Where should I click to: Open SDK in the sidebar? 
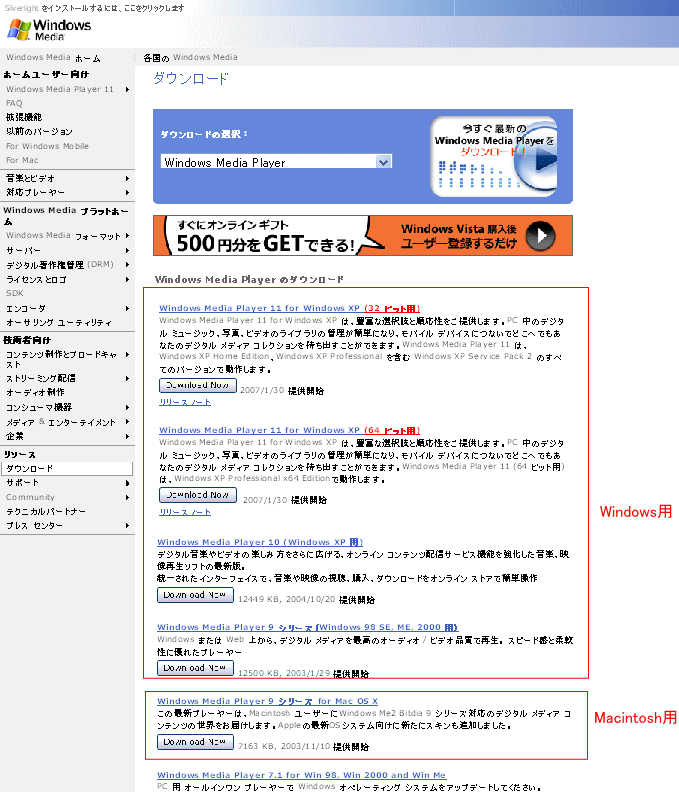click(x=15, y=293)
